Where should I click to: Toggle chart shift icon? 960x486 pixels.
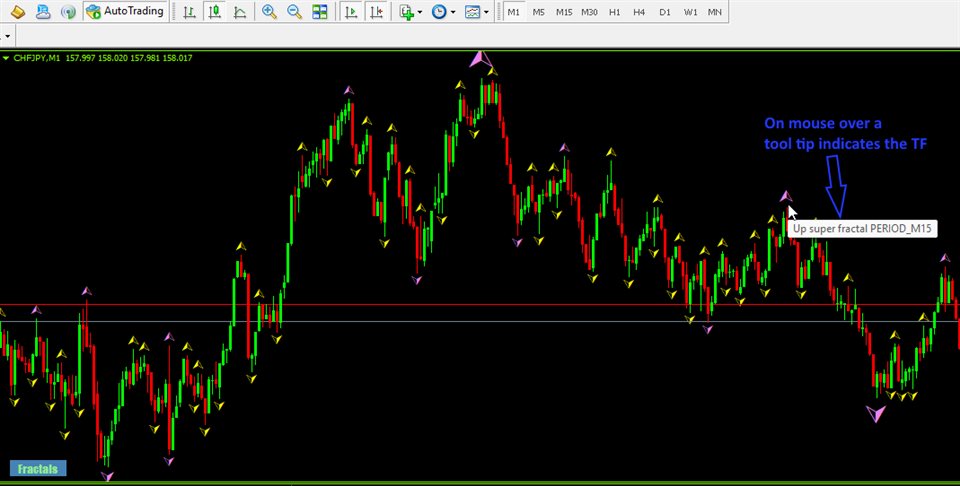click(376, 12)
